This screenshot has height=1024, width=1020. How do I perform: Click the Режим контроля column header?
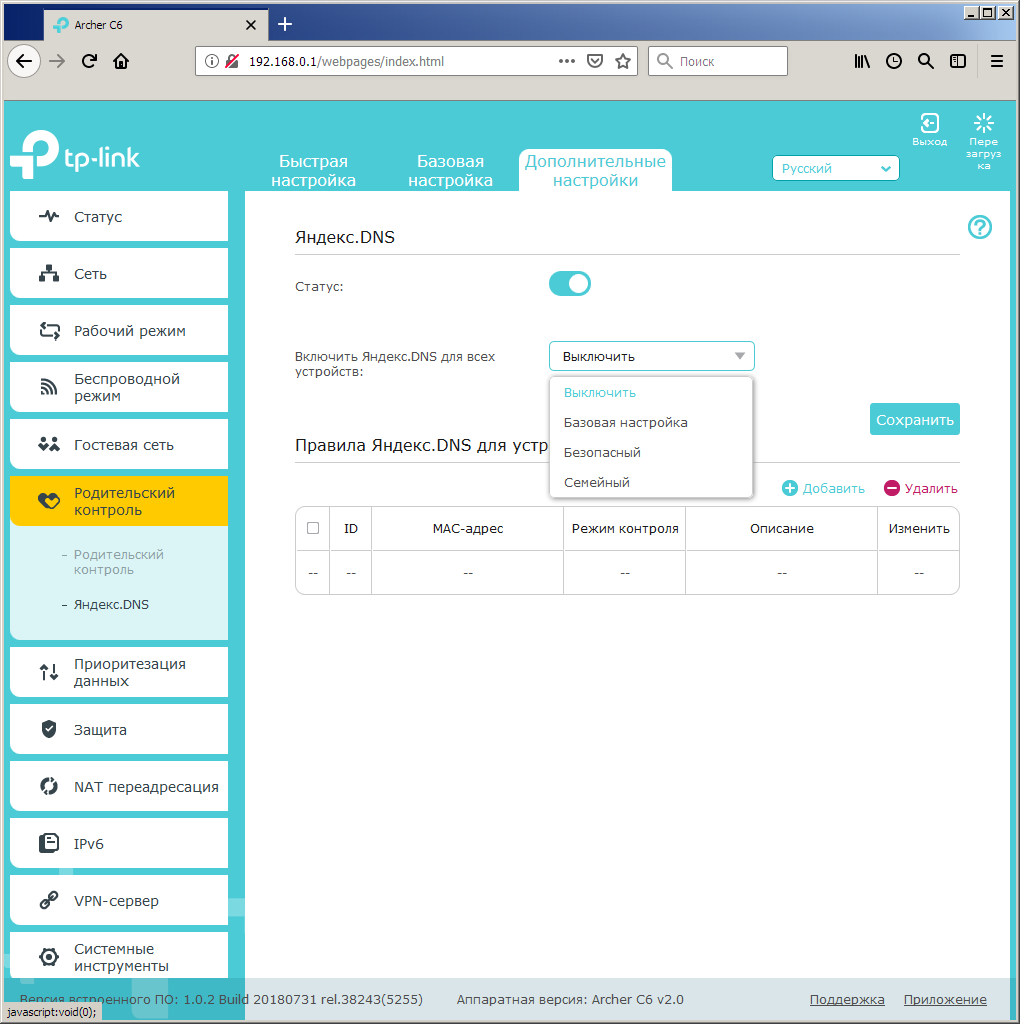point(625,528)
